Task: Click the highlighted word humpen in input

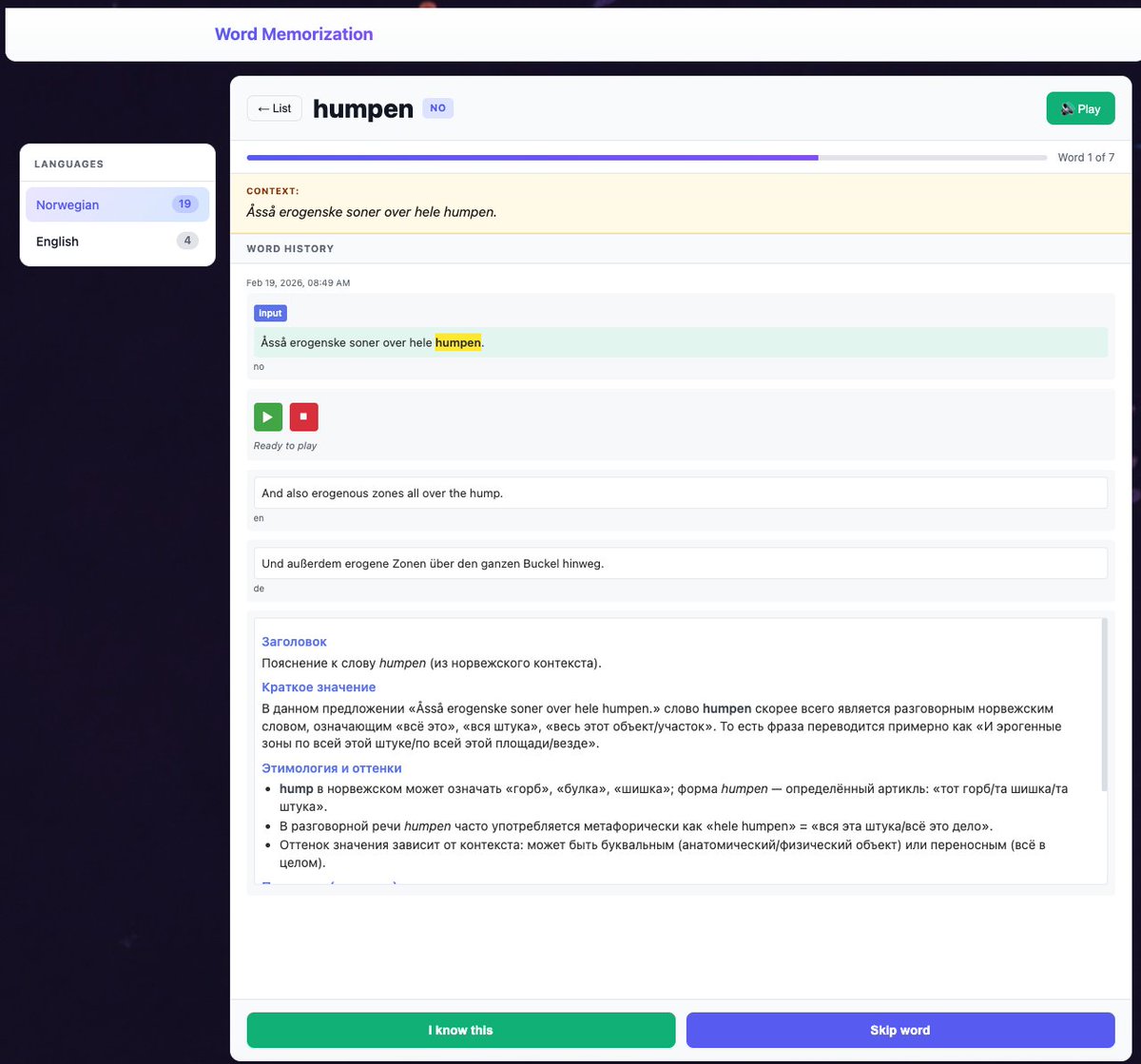Action: [x=458, y=342]
